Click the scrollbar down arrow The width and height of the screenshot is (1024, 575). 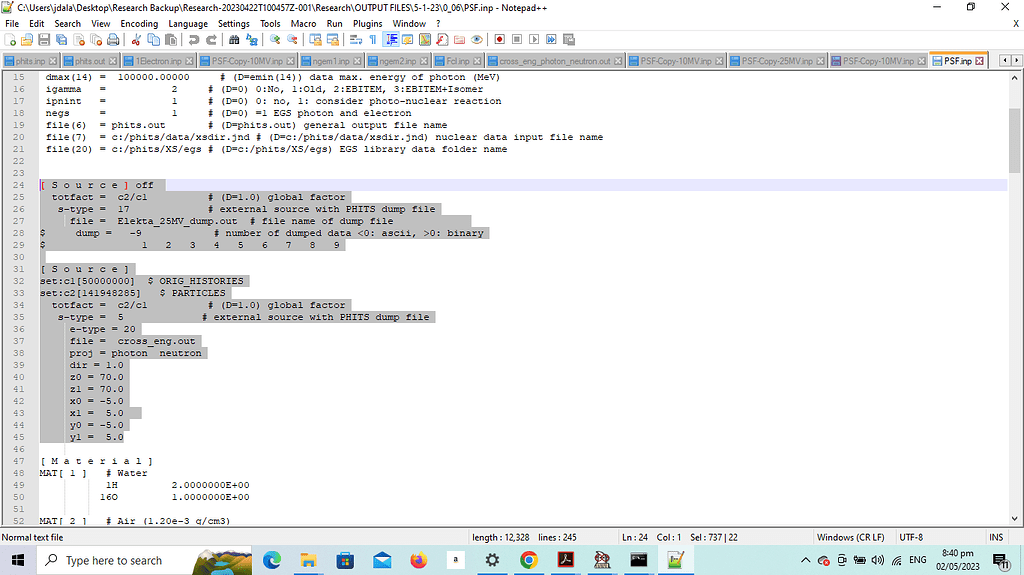pyautogui.click(x=1014, y=519)
